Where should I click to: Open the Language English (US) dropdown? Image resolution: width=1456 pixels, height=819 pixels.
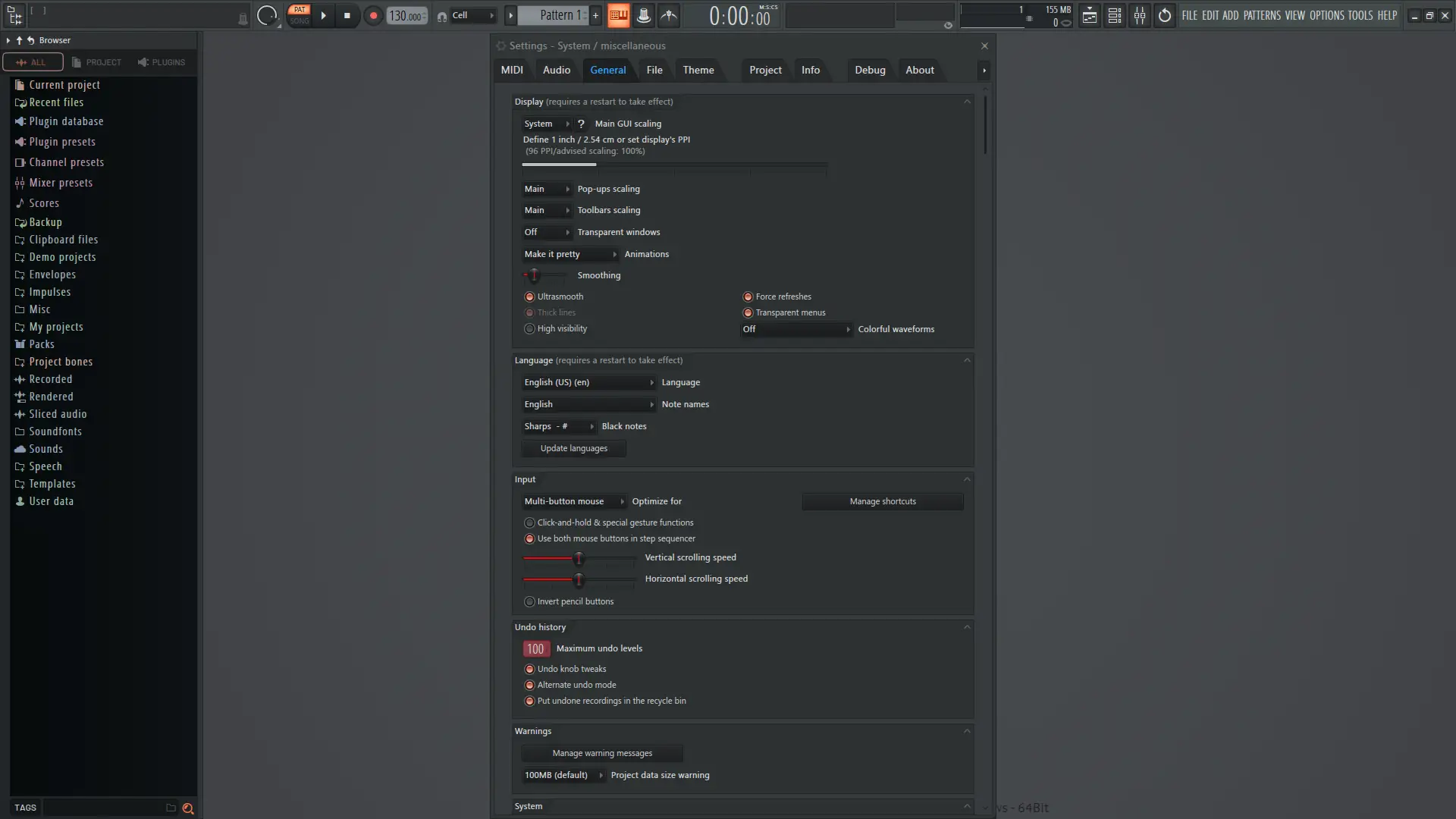click(x=588, y=382)
